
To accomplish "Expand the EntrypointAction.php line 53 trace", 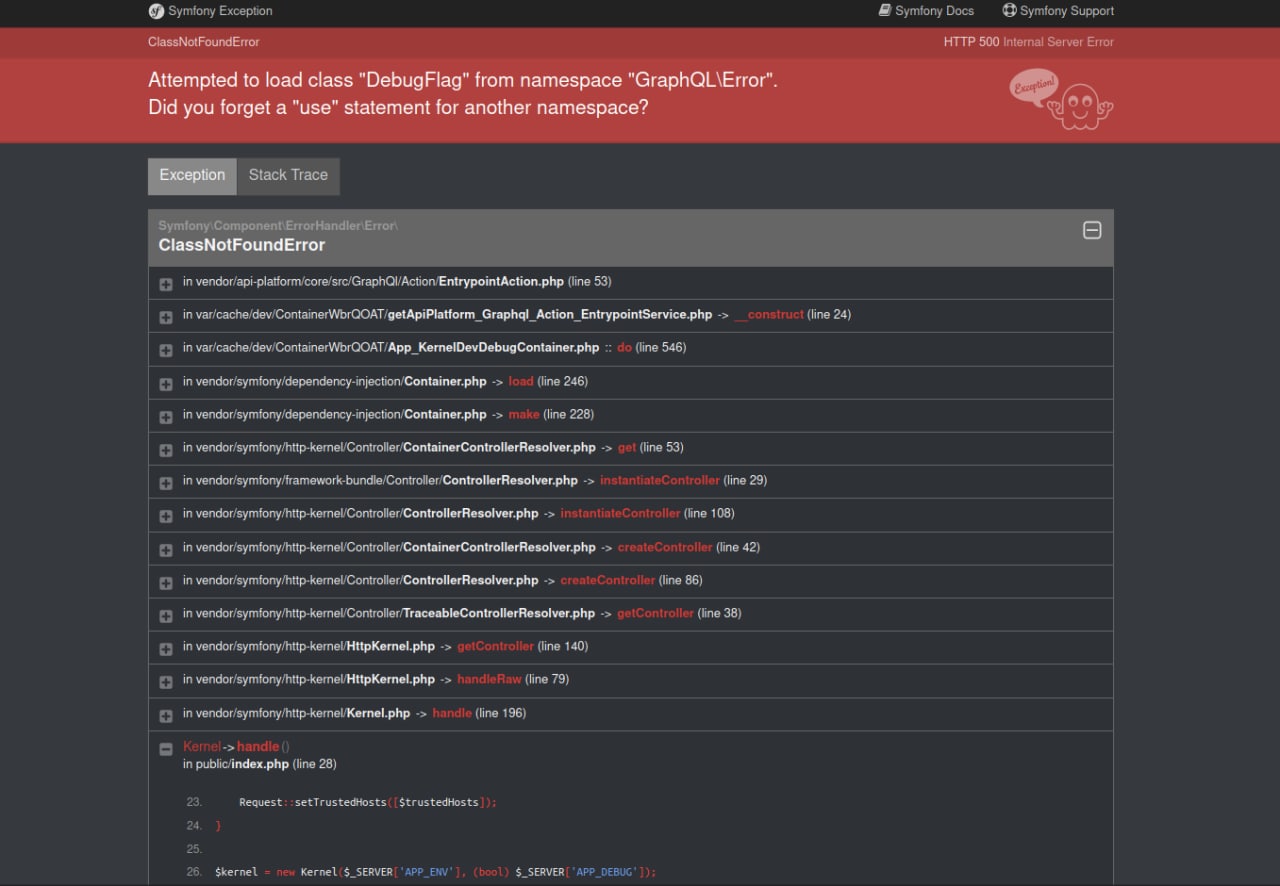I will click(x=166, y=284).
